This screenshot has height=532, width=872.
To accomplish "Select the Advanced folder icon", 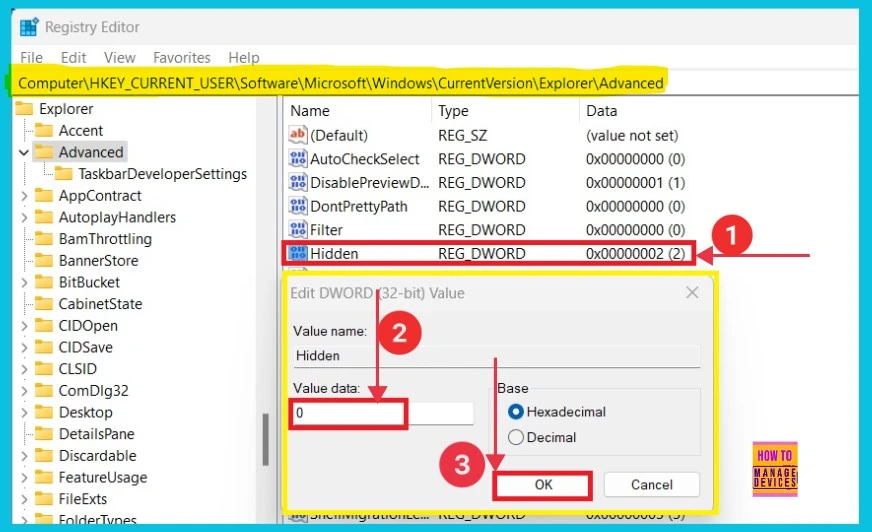I will [44, 152].
